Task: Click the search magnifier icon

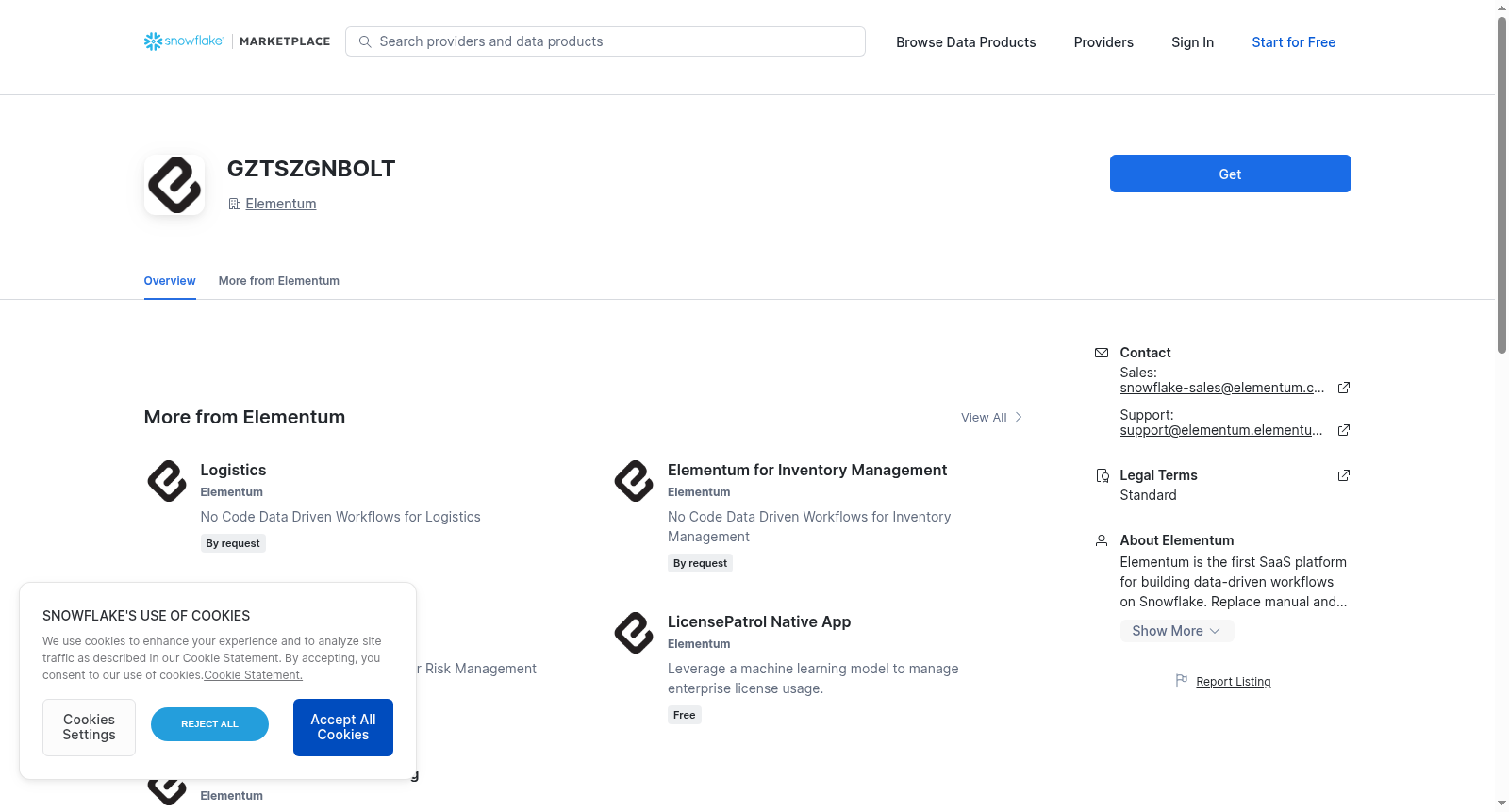Action: (365, 41)
